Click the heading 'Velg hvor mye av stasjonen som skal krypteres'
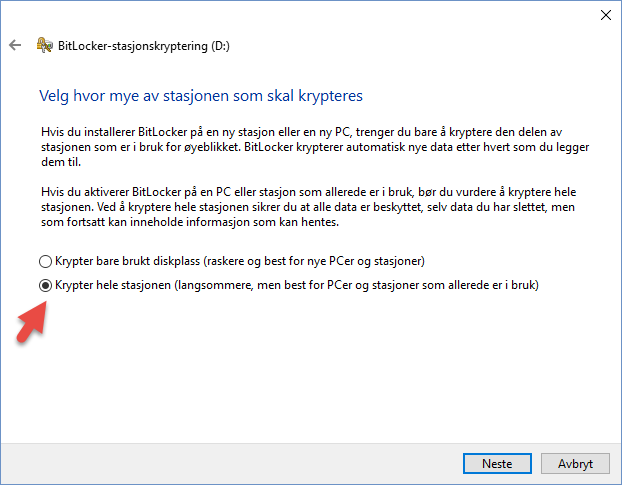Image resolution: width=622 pixels, height=485 pixels. coord(200,97)
